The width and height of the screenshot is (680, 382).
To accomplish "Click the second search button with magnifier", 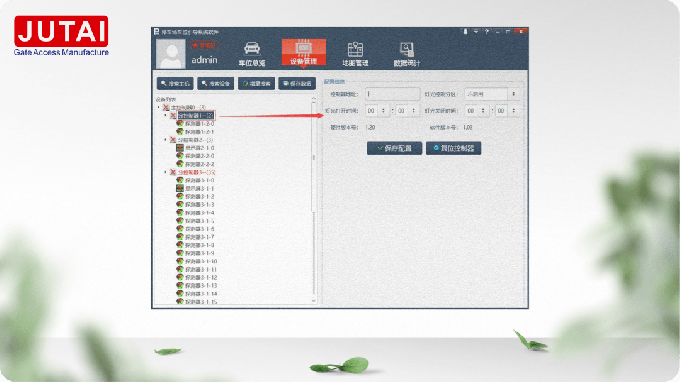I will [x=216, y=83].
